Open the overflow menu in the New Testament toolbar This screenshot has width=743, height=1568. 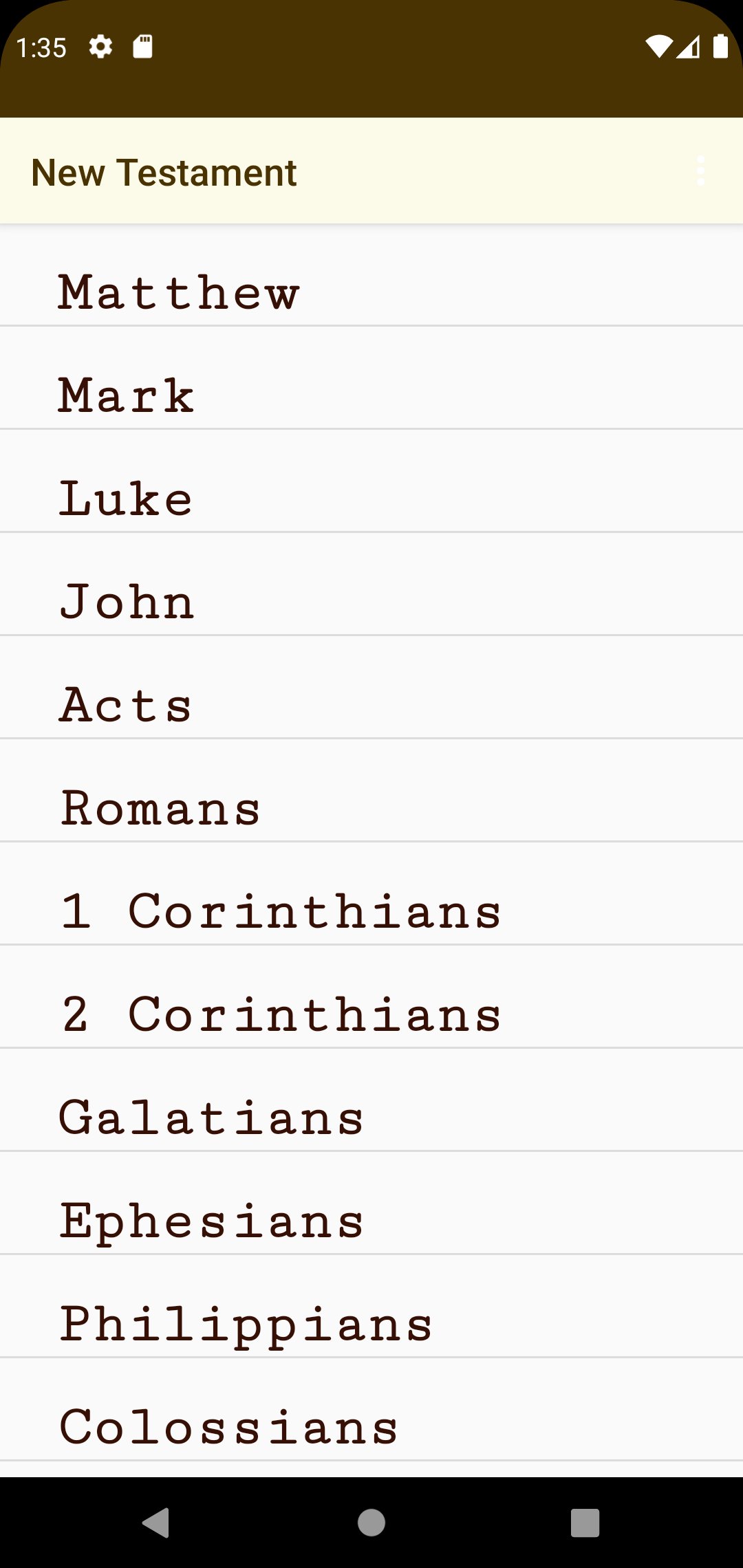[x=701, y=172]
